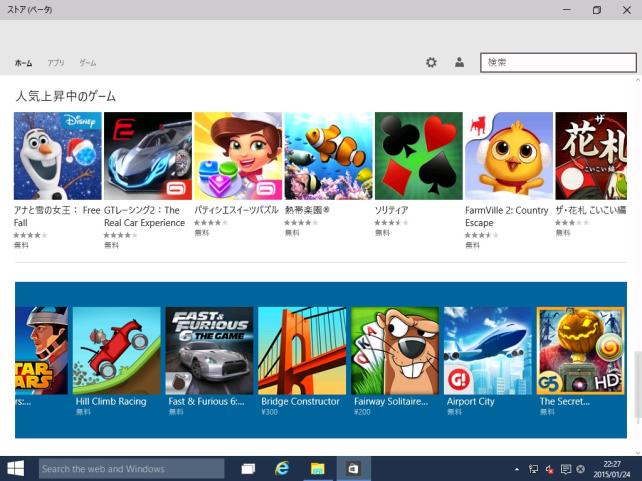Click the ソリティア title text
The height and width of the screenshot is (481, 642).
(x=391, y=210)
